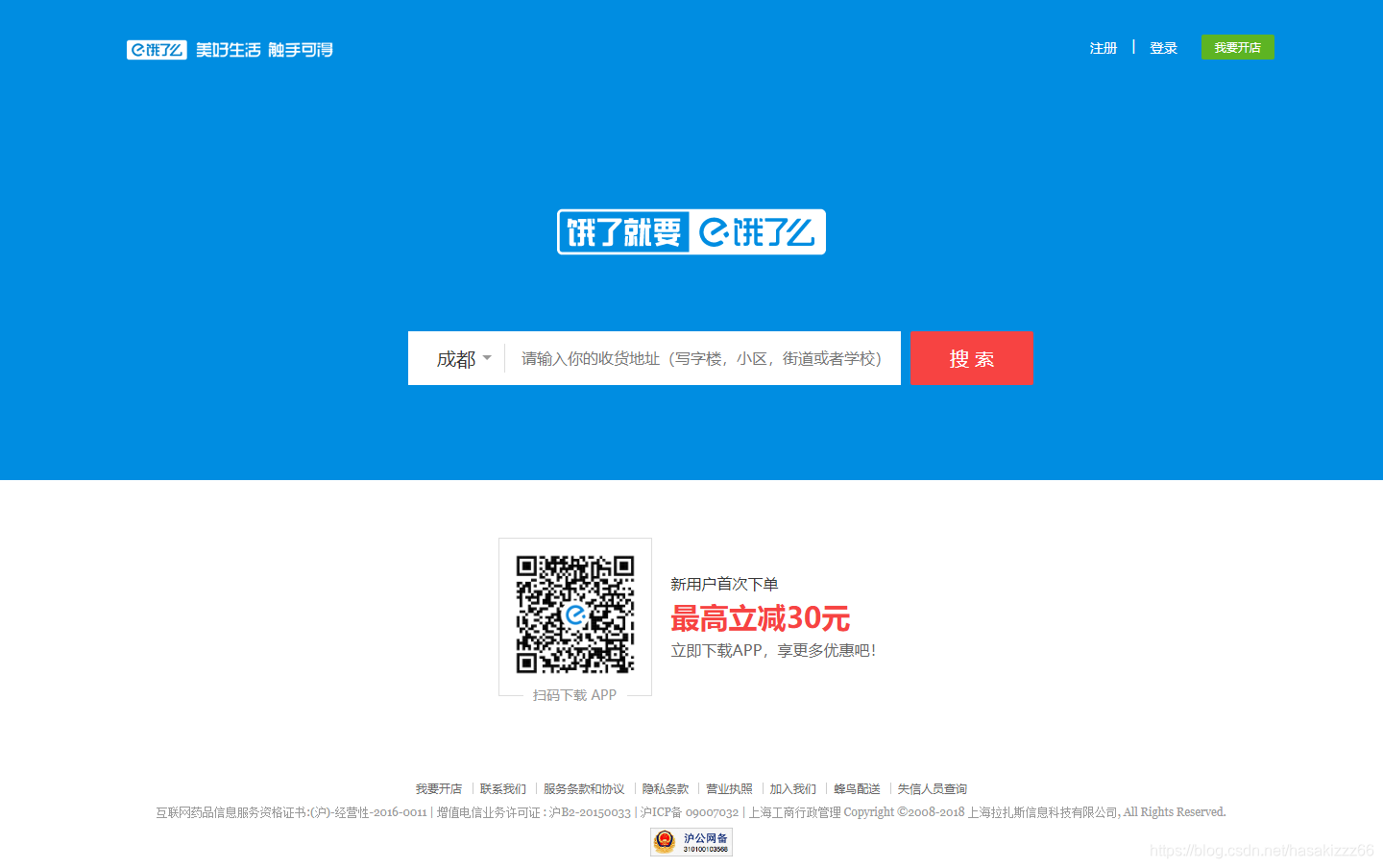
Task: Click the green 我要开店 button
Action: [x=1237, y=47]
